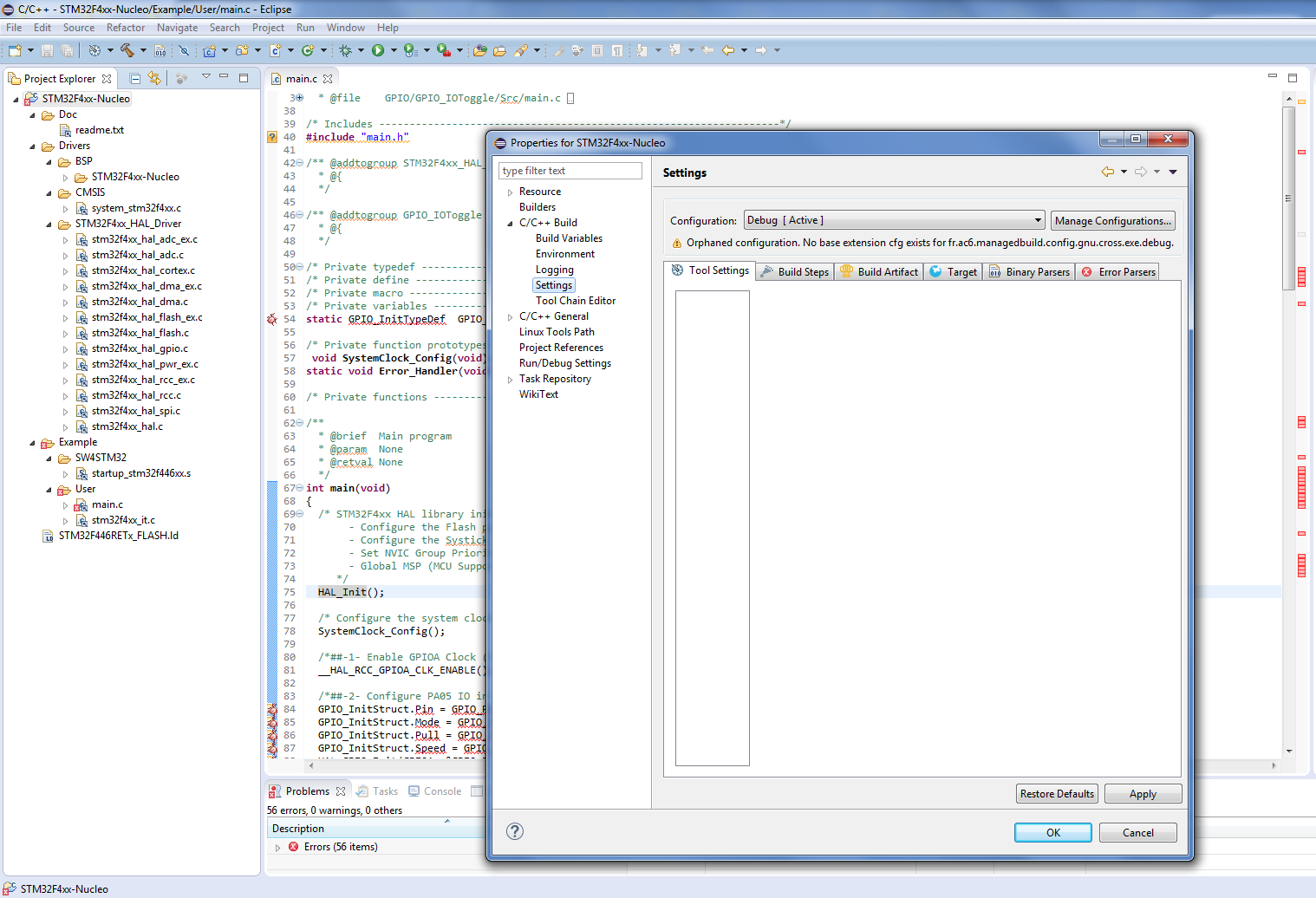
Task: Collapse the STM32F4xx_HAL_Driver folder
Action: [49, 224]
